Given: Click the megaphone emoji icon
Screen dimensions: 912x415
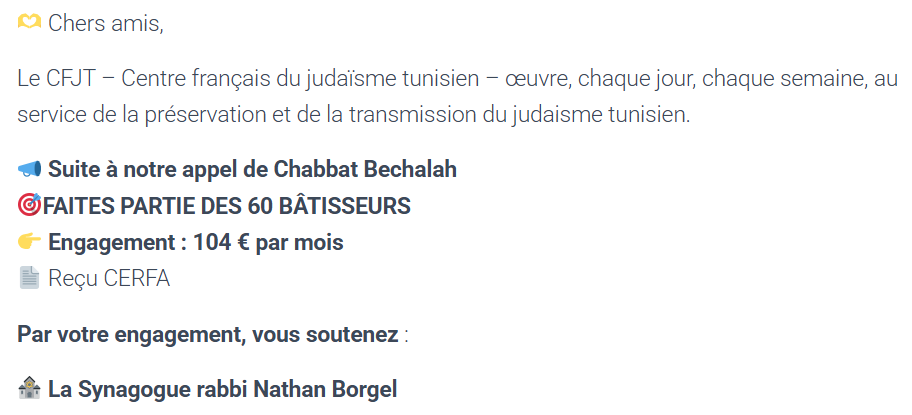Looking at the screenshot, I should (30, 169).
